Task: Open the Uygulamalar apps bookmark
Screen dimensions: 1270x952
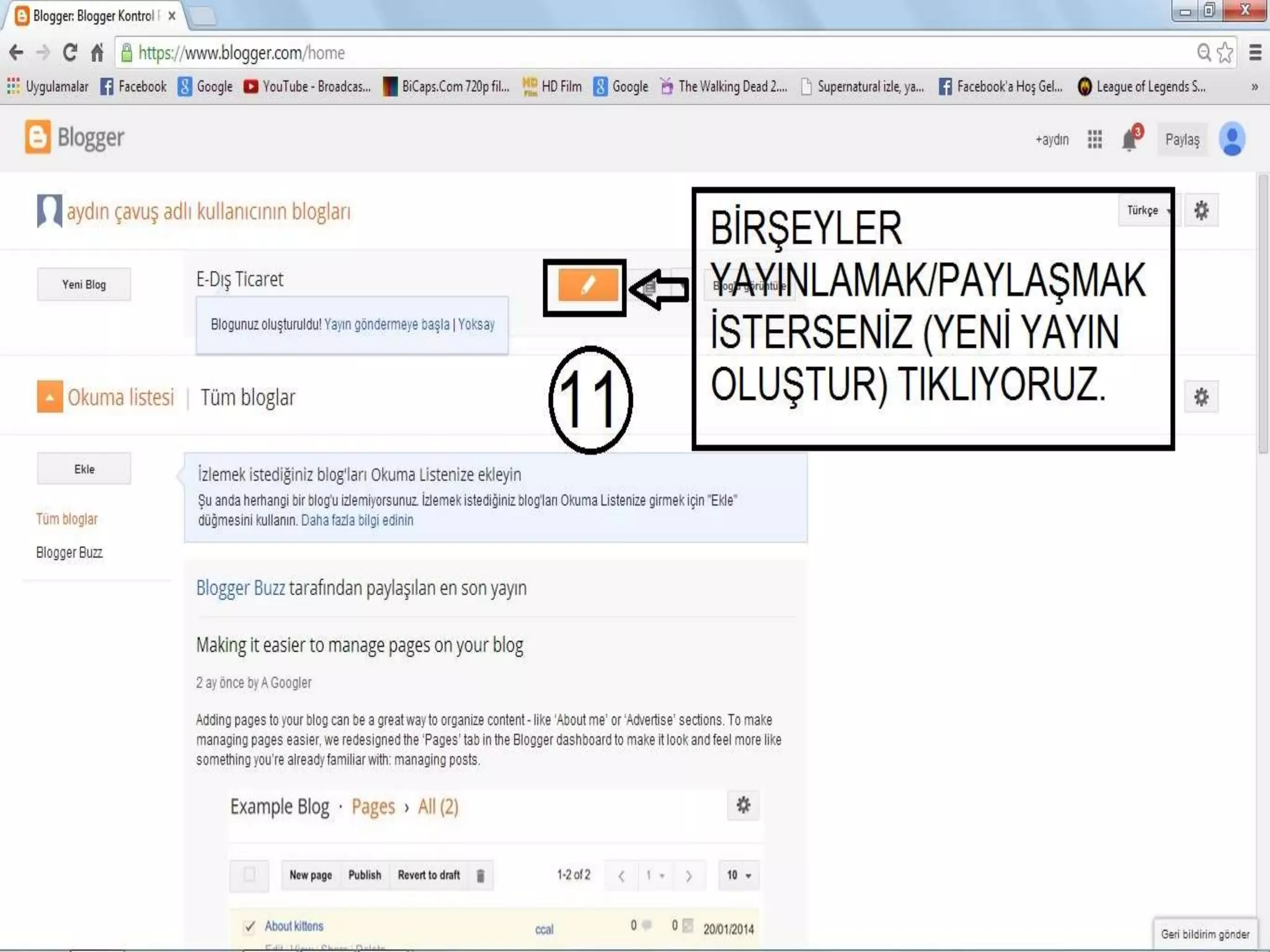Action: [x=48, y=86]
